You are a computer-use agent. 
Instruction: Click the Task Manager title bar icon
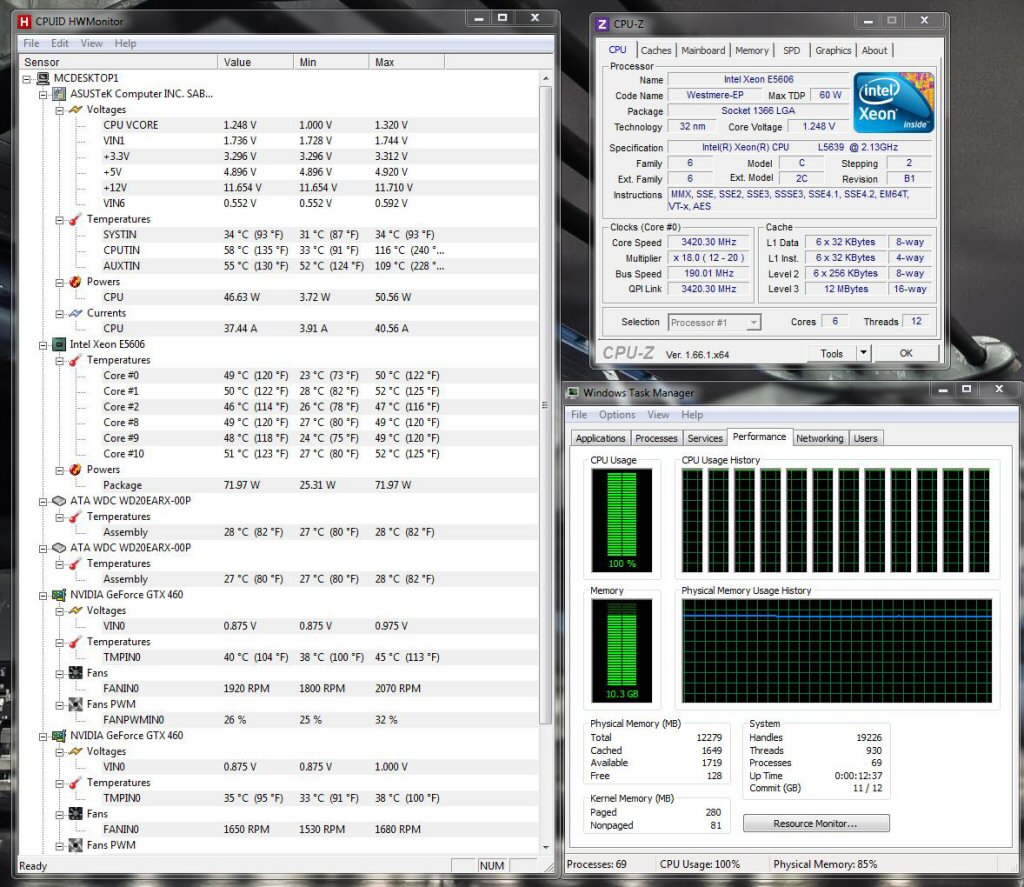coord(573,393)
